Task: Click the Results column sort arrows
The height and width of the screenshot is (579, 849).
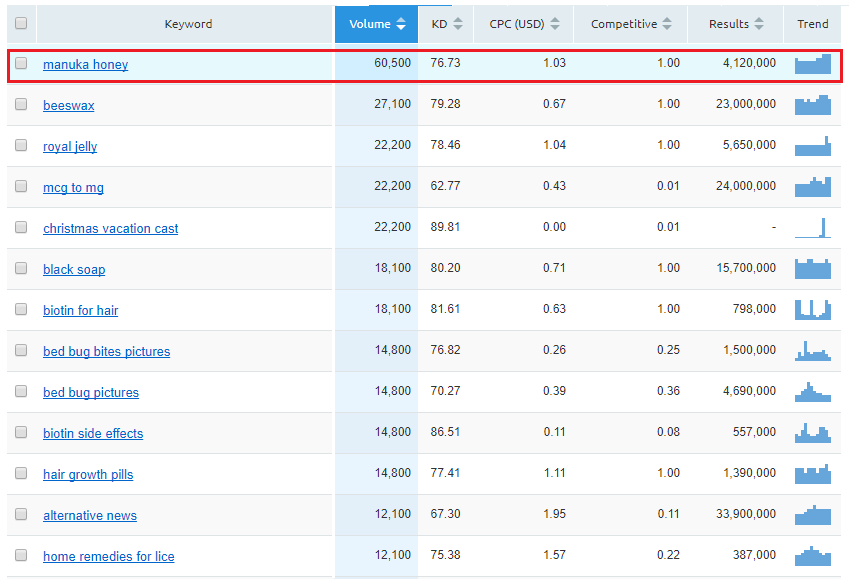Action: pyautogui.click(x=759, y=24)
